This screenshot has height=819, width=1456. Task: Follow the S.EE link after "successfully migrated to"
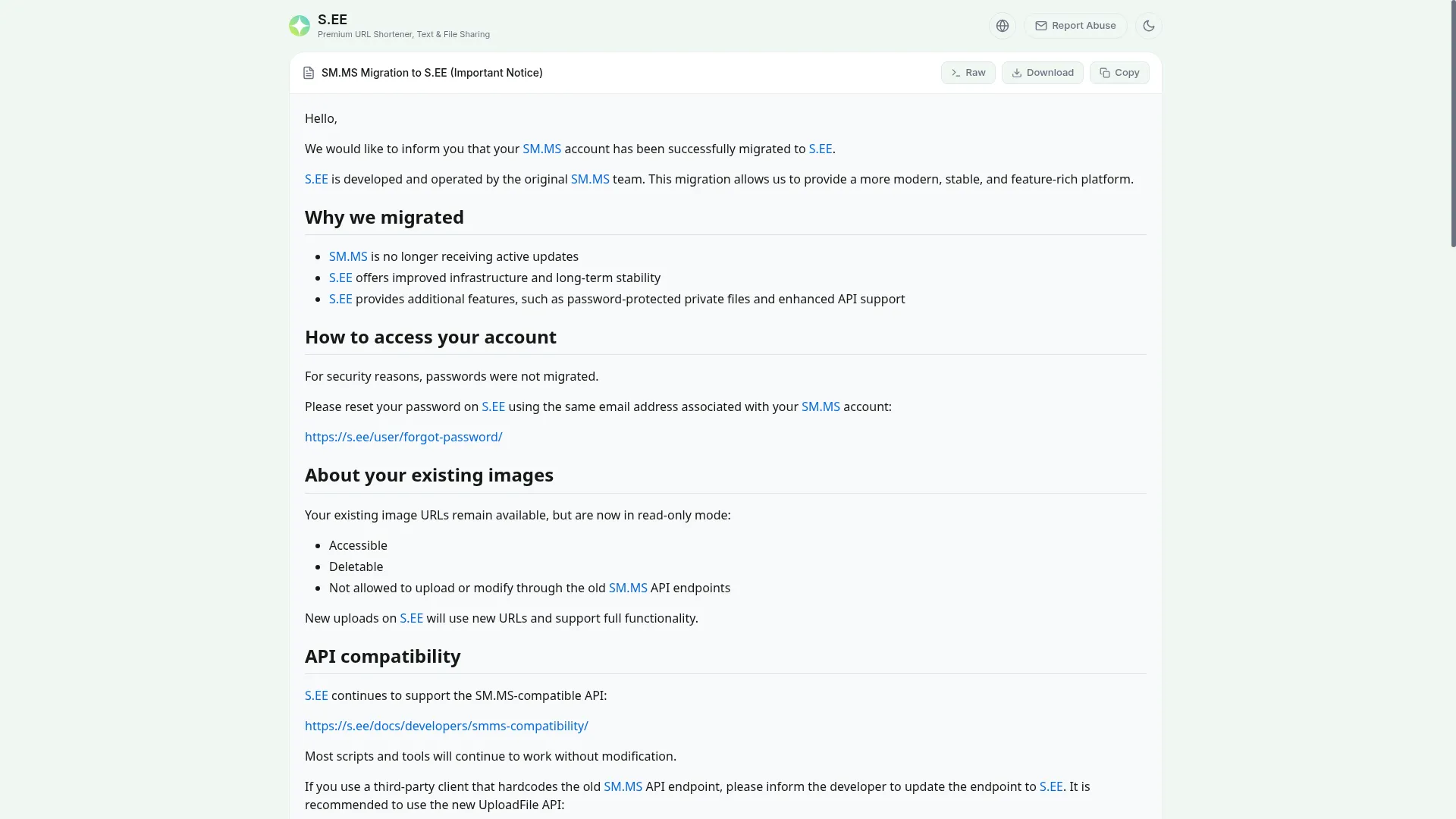(x=821, y=149)
